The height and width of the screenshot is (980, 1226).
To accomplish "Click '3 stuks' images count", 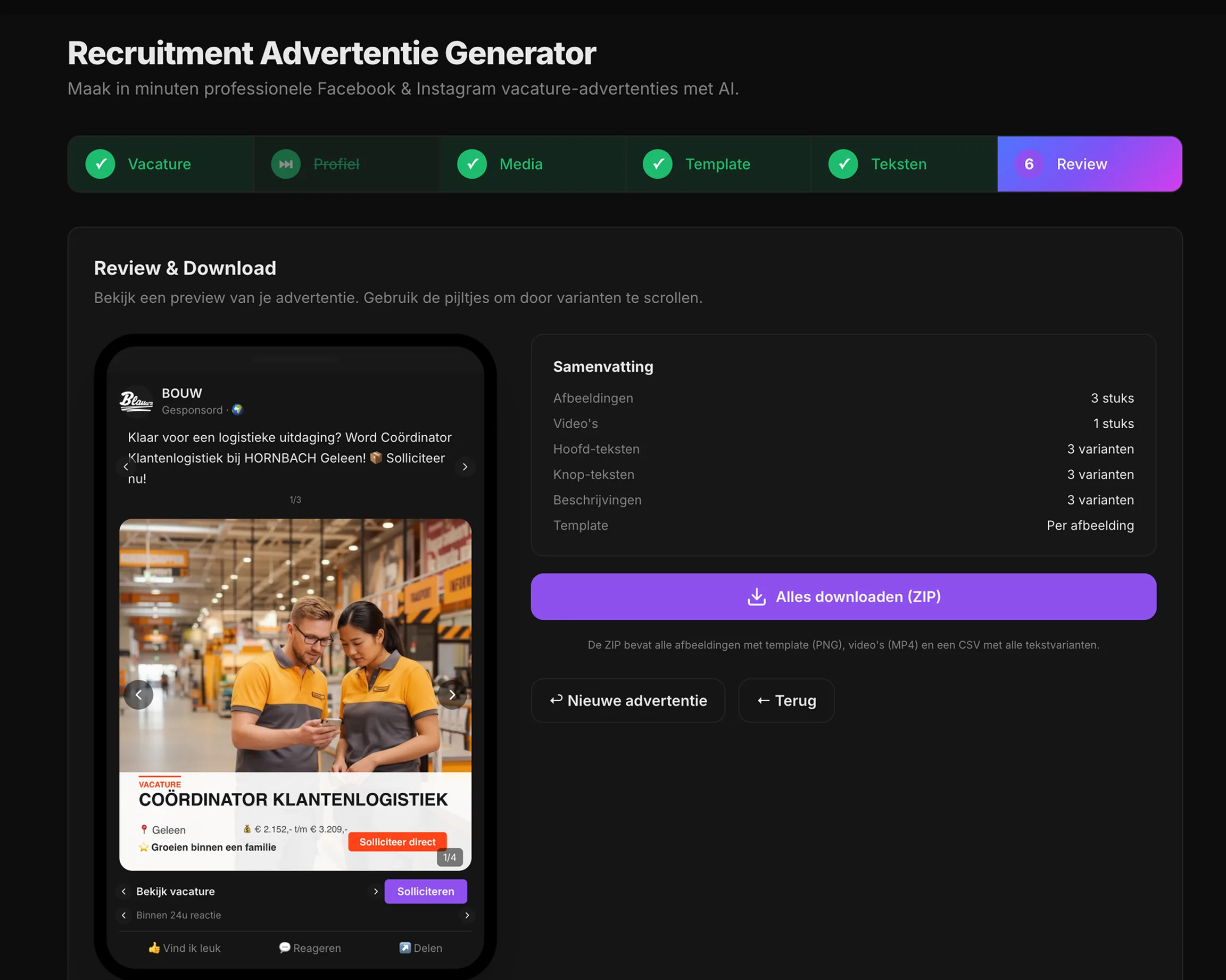I will (1112, 398).
